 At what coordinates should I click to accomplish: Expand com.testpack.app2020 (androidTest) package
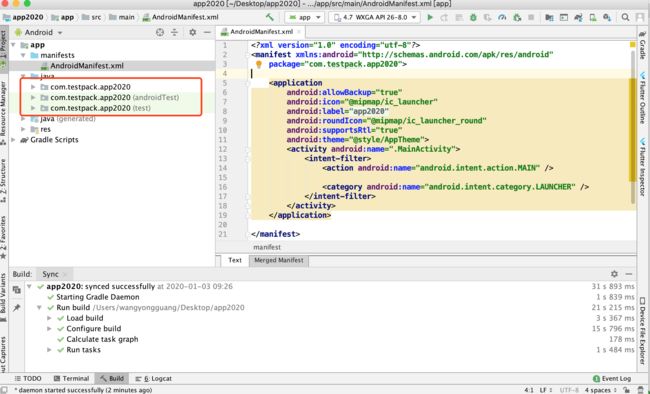(33, 97)
